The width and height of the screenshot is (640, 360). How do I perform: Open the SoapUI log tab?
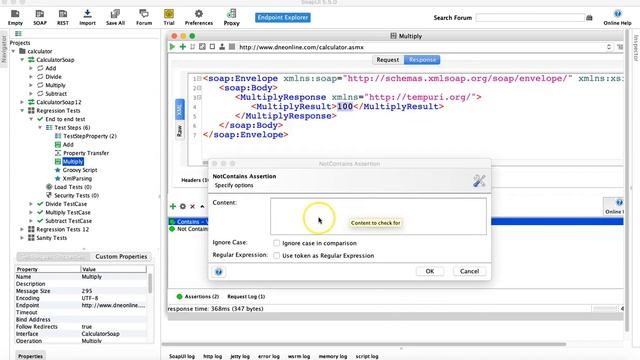pyautogui.click(x=182, y=356)
